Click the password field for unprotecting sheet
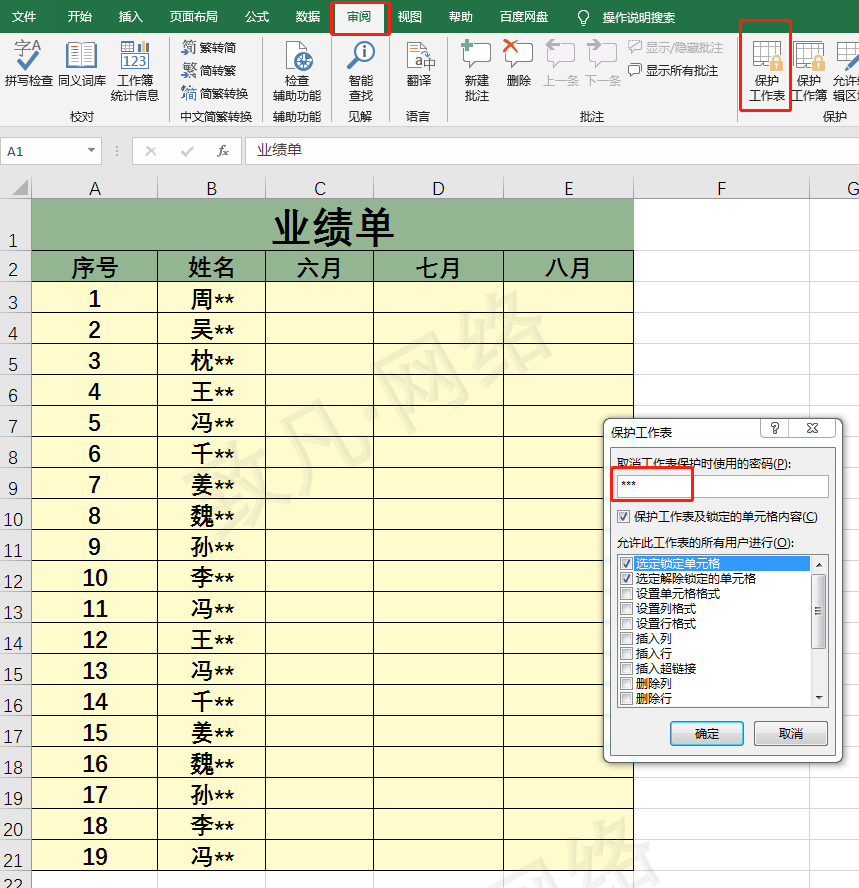 coord(723,486)
